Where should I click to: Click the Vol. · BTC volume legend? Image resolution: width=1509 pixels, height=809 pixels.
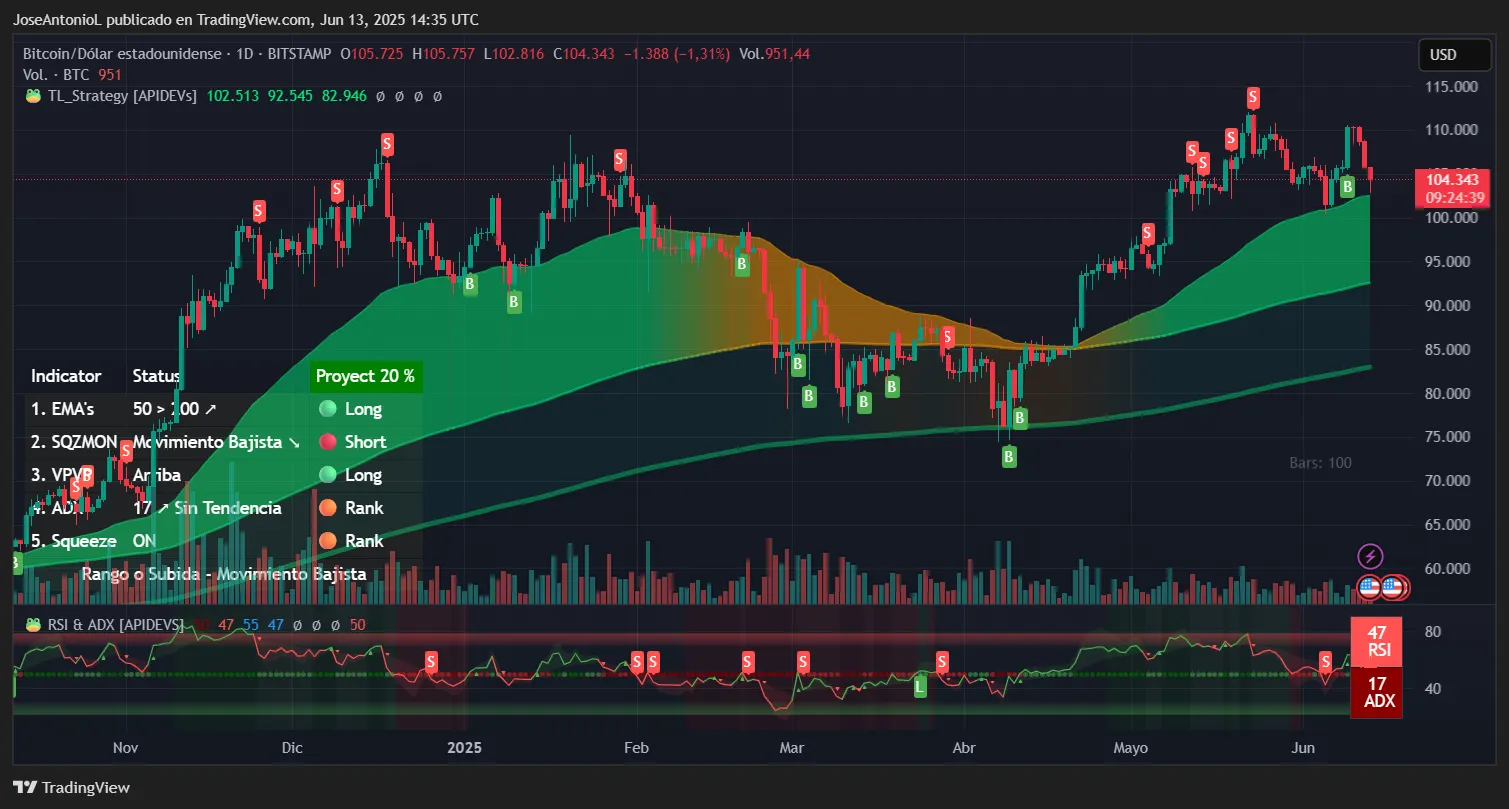59,74
